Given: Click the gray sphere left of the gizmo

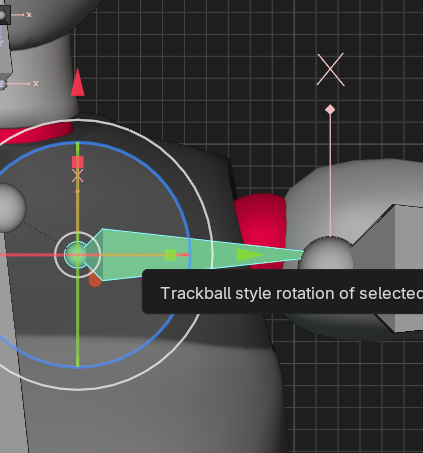Looking at the screenshot, I should (x=12, y=207).
